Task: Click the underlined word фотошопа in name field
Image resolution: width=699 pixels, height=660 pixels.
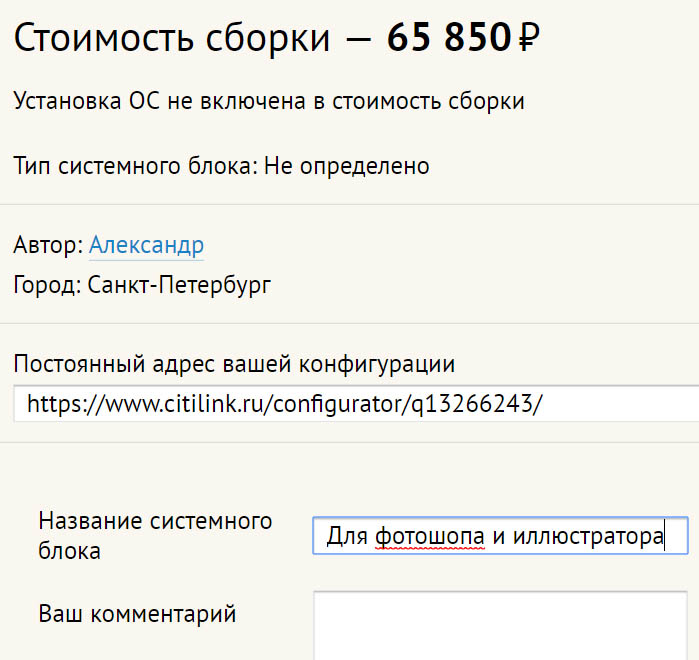Action: coord(430,537)
